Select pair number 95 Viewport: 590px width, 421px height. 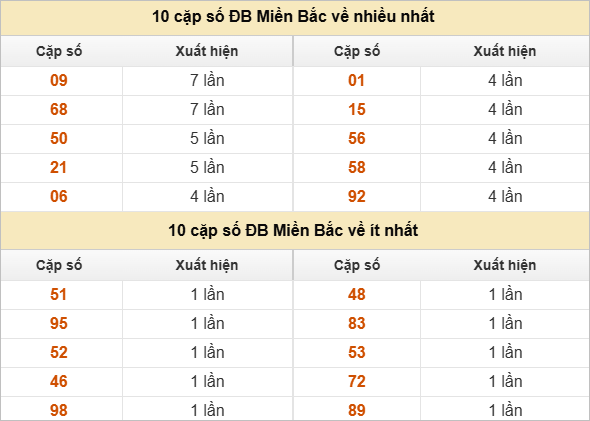(59, 324)
